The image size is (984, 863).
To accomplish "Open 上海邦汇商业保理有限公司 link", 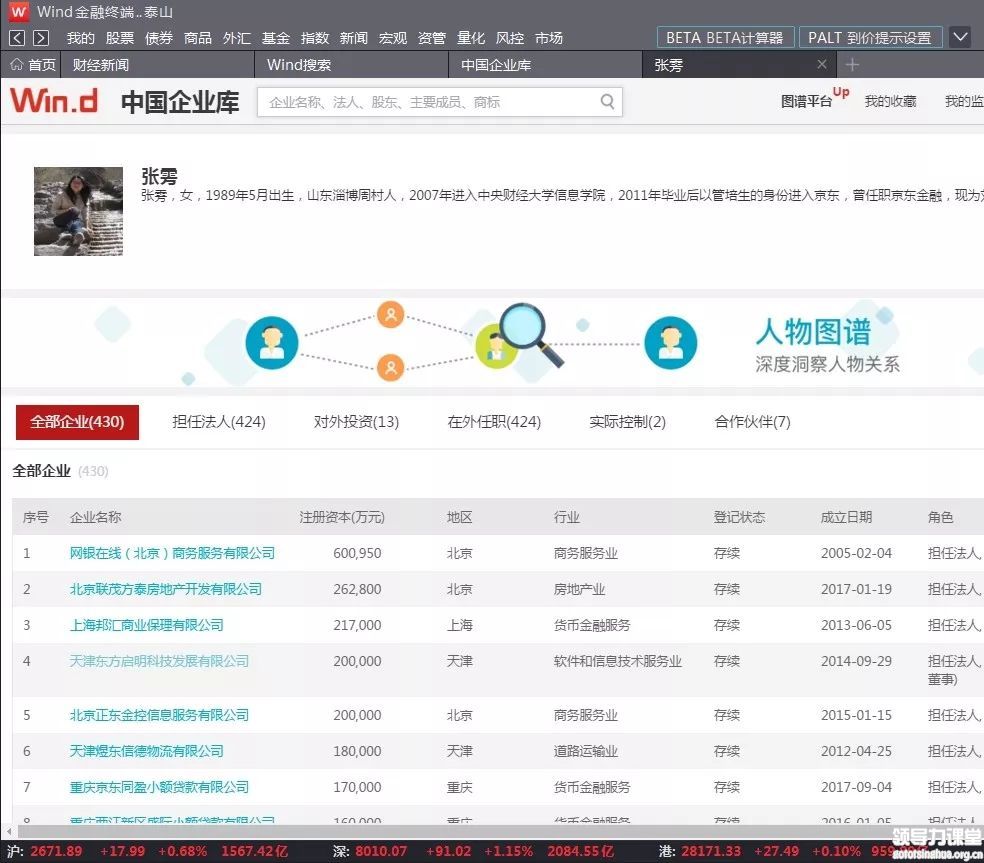I will (x=146, y=625).
